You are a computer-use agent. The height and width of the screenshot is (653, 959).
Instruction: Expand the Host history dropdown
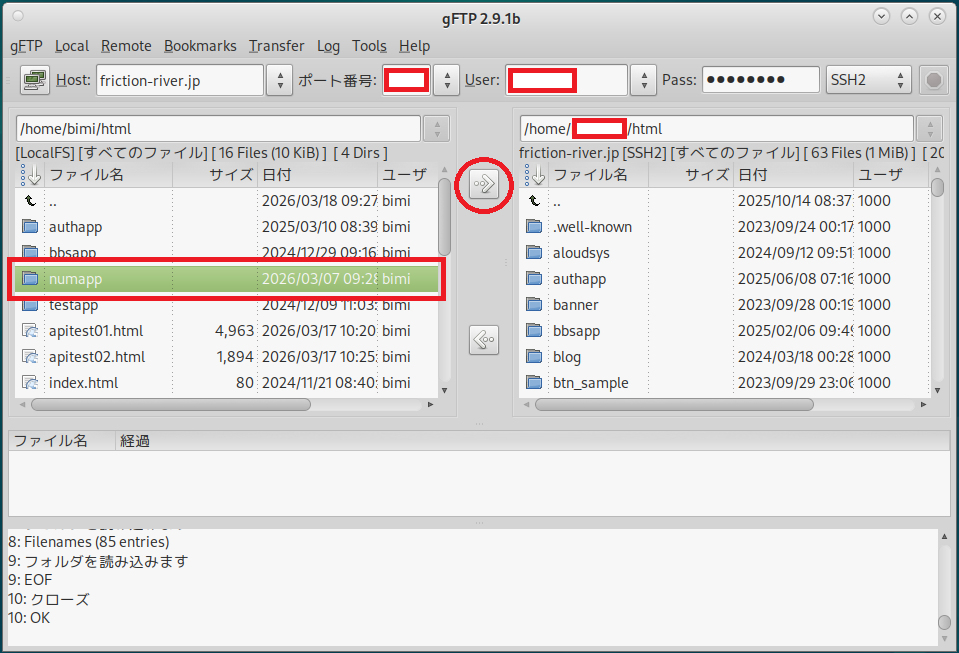coord(279,80)
